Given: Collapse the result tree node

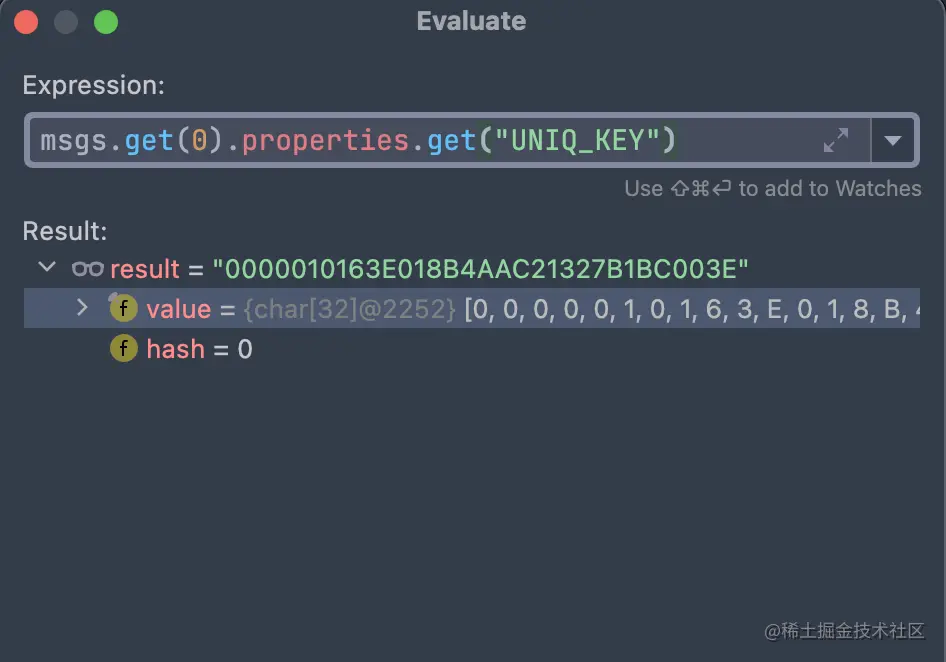Looking at the screenshot, I should pos(47,267).
